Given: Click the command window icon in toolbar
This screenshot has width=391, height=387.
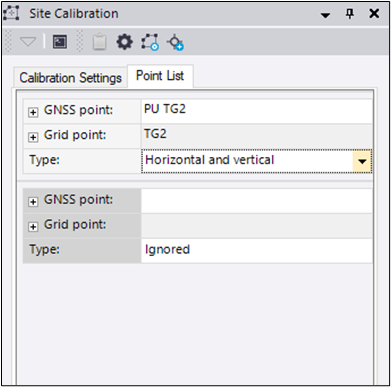Looking at the screenshot, I should tap(60, 42).
